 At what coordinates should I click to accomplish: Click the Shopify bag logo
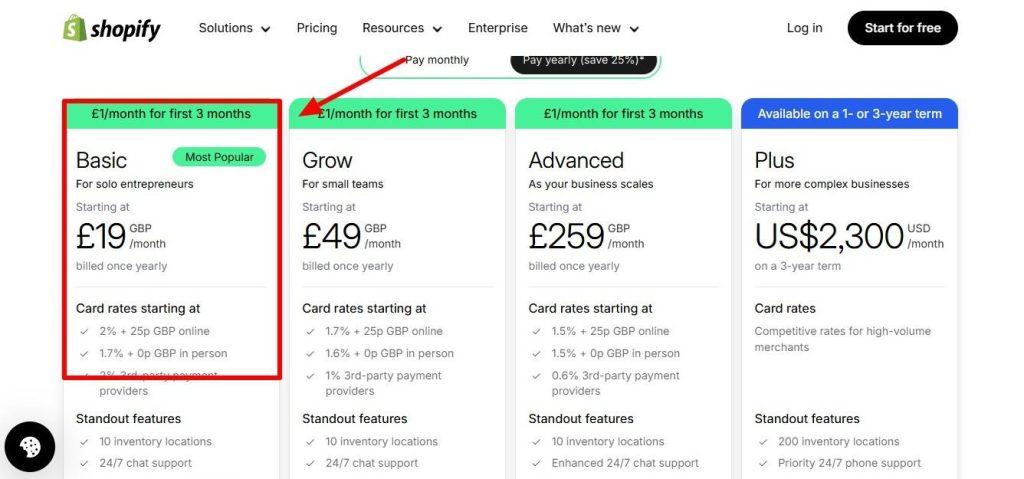point(74,28)
